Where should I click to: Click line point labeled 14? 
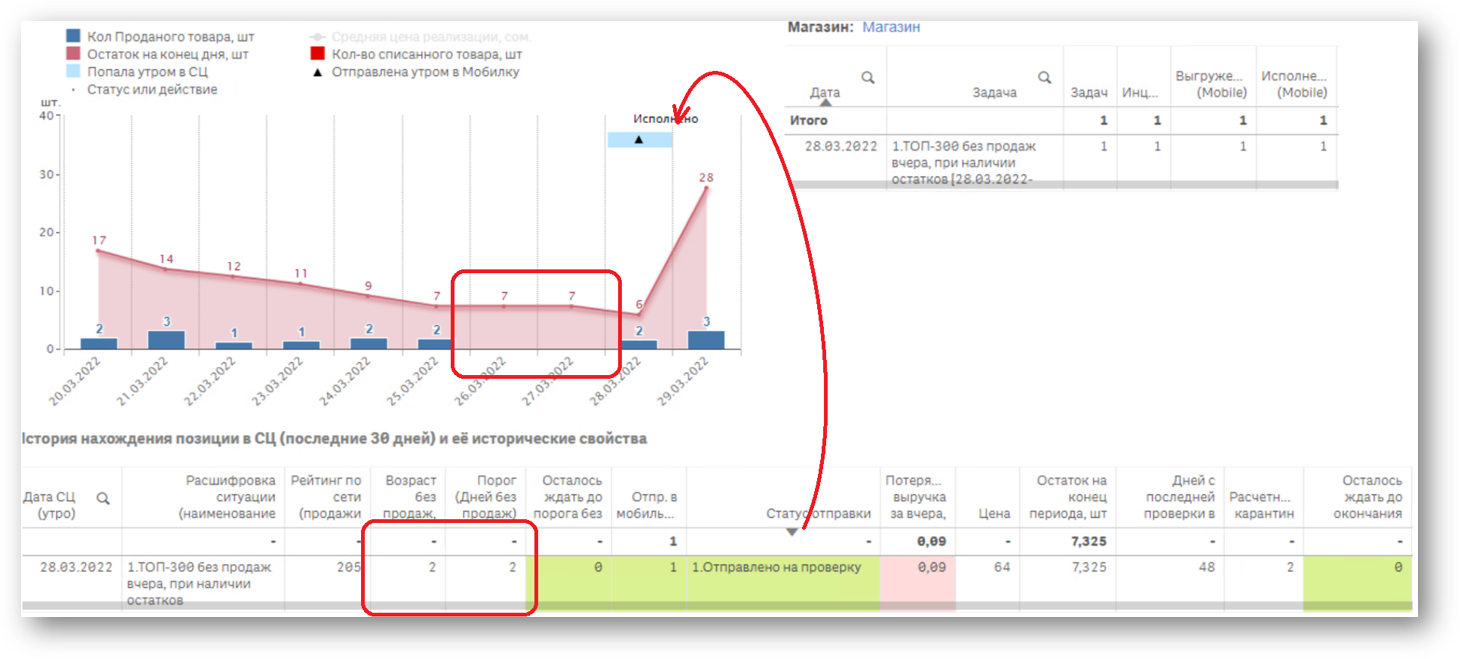(x=166, y=268)
